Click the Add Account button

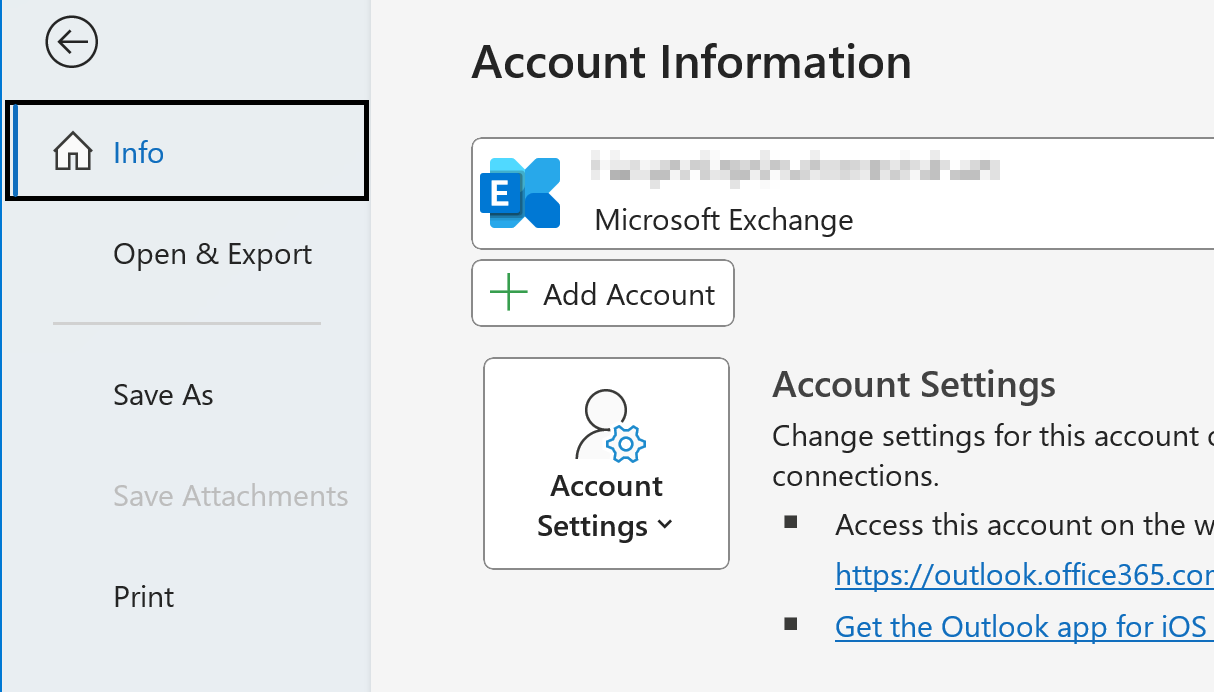(x=603, y=293)
